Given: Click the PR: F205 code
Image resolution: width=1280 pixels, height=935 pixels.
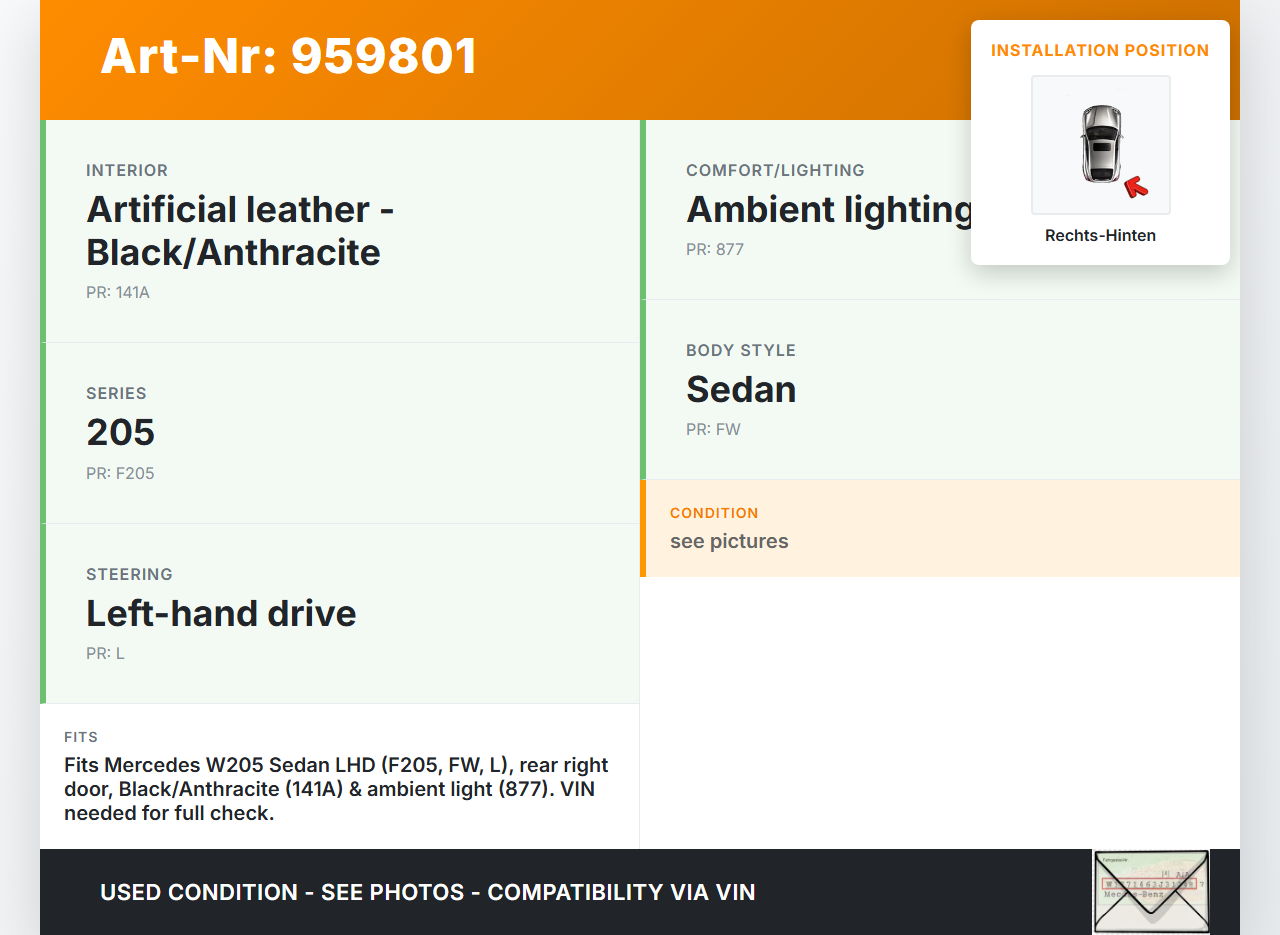Looking at the screenshot, I should click(120, 474).
